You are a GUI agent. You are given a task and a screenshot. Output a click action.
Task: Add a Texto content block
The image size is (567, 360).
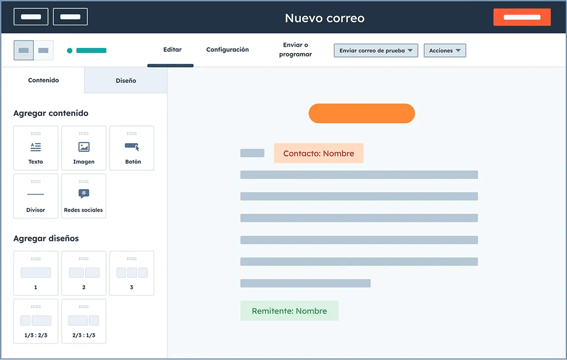36,148
